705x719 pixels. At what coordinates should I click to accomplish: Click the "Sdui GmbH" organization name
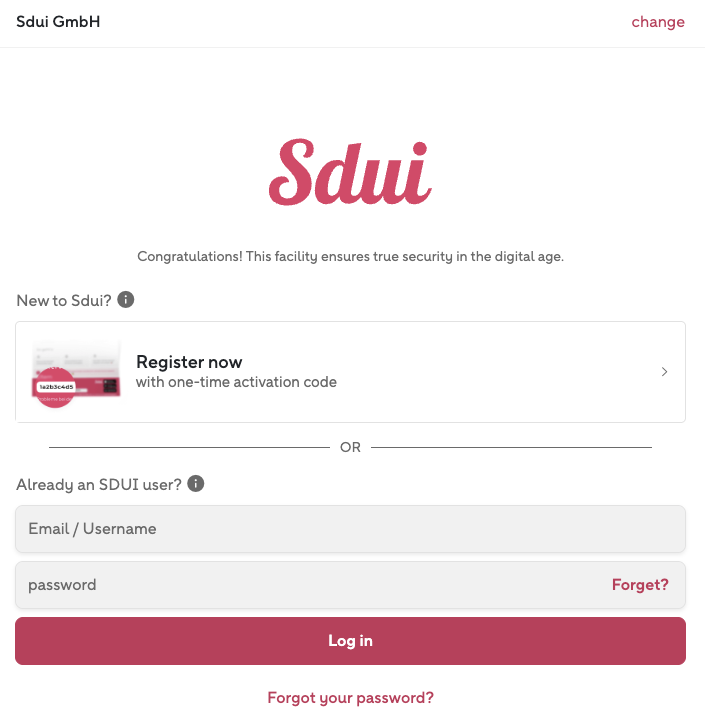point(58,22)
